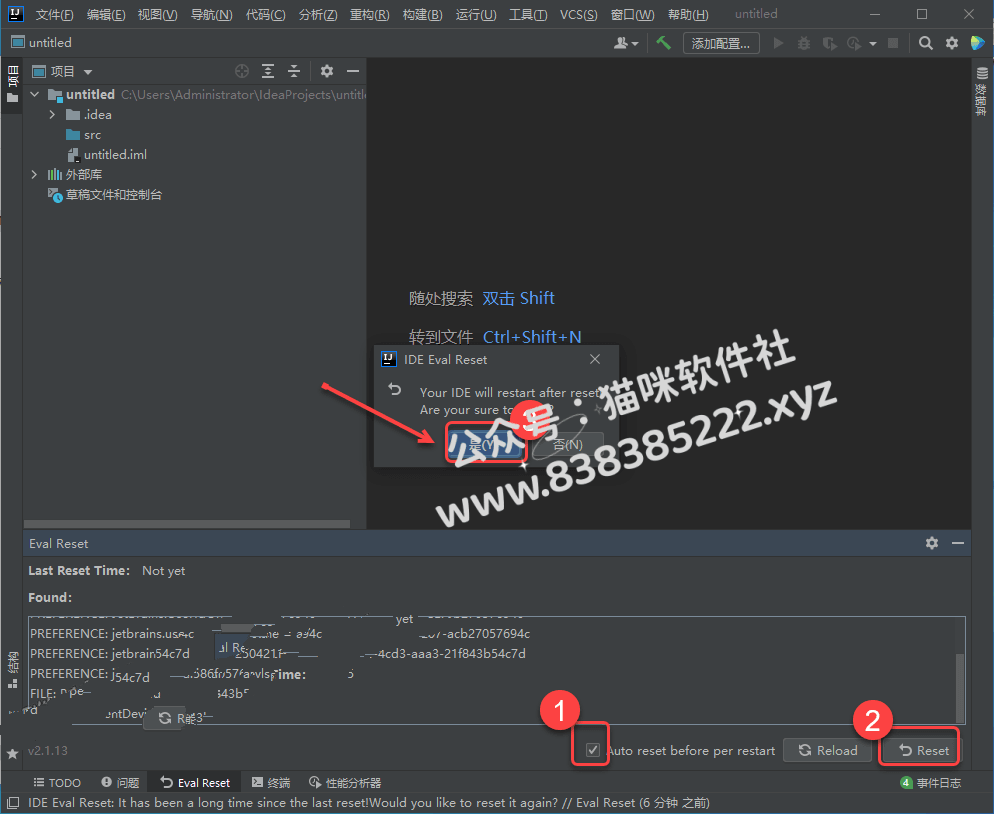The height and width of the screenshot is (814, 994).
Task: Open the VCS(S) menu
Action: [x=578, y=14]
